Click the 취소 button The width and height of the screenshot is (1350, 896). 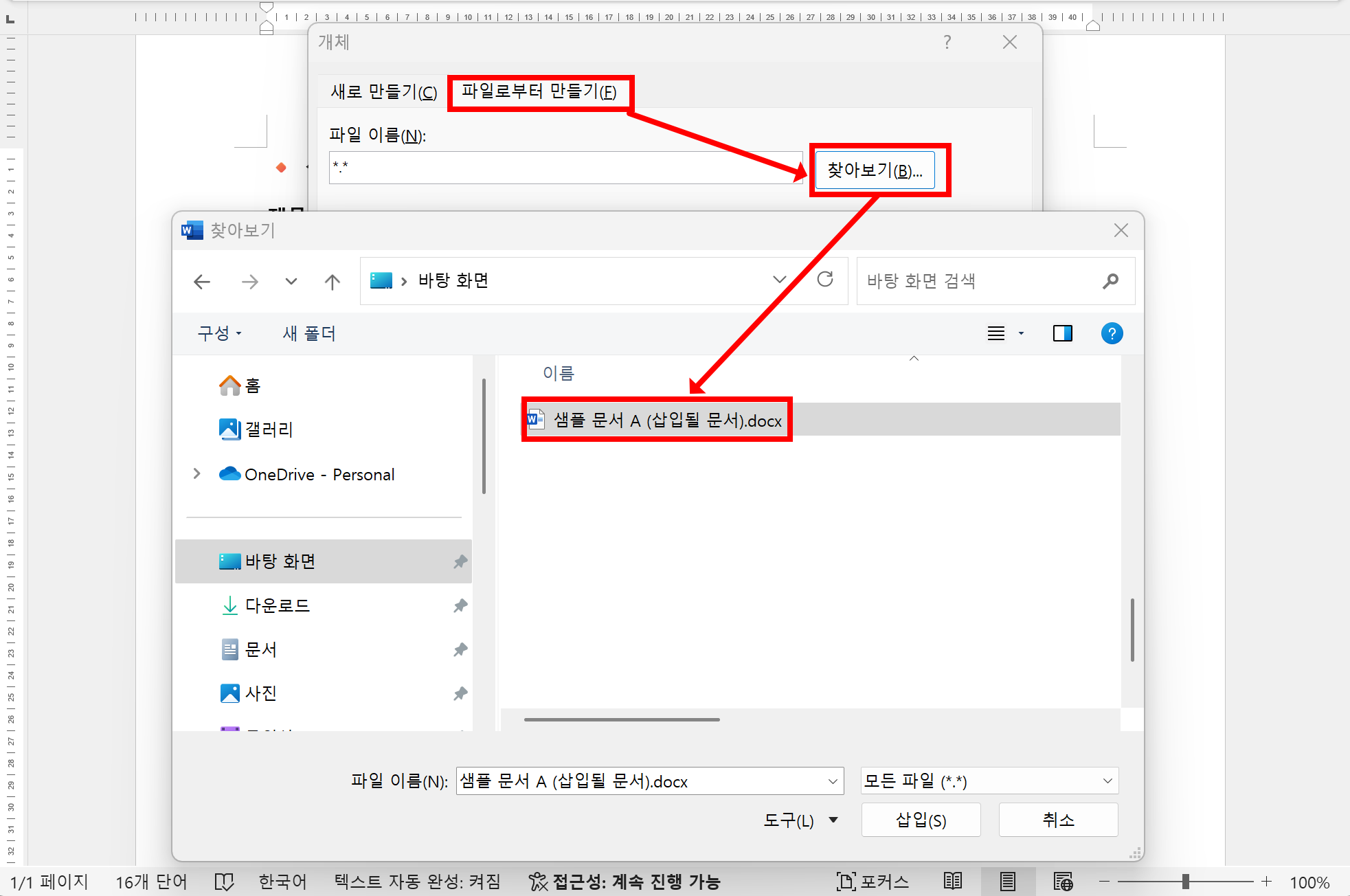pyautogui.click(x=1058, y=820)
